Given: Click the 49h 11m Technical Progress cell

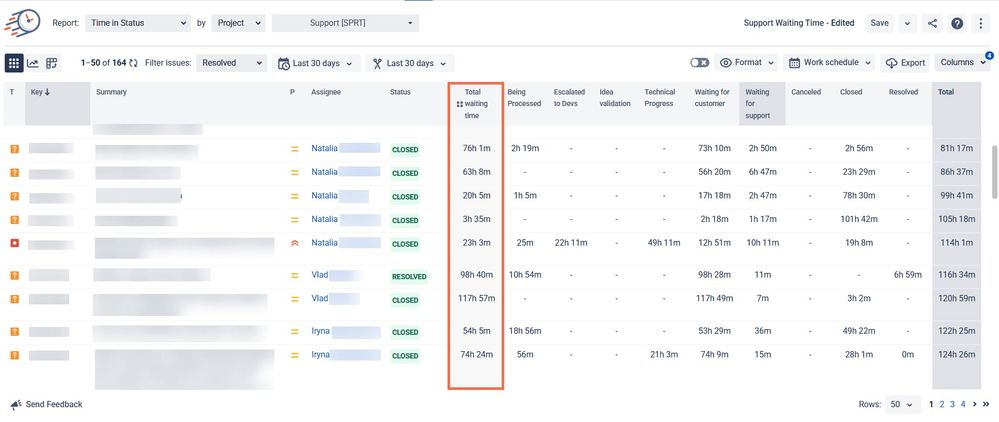Looking at the screenshot, I should (x=663, y=243).
